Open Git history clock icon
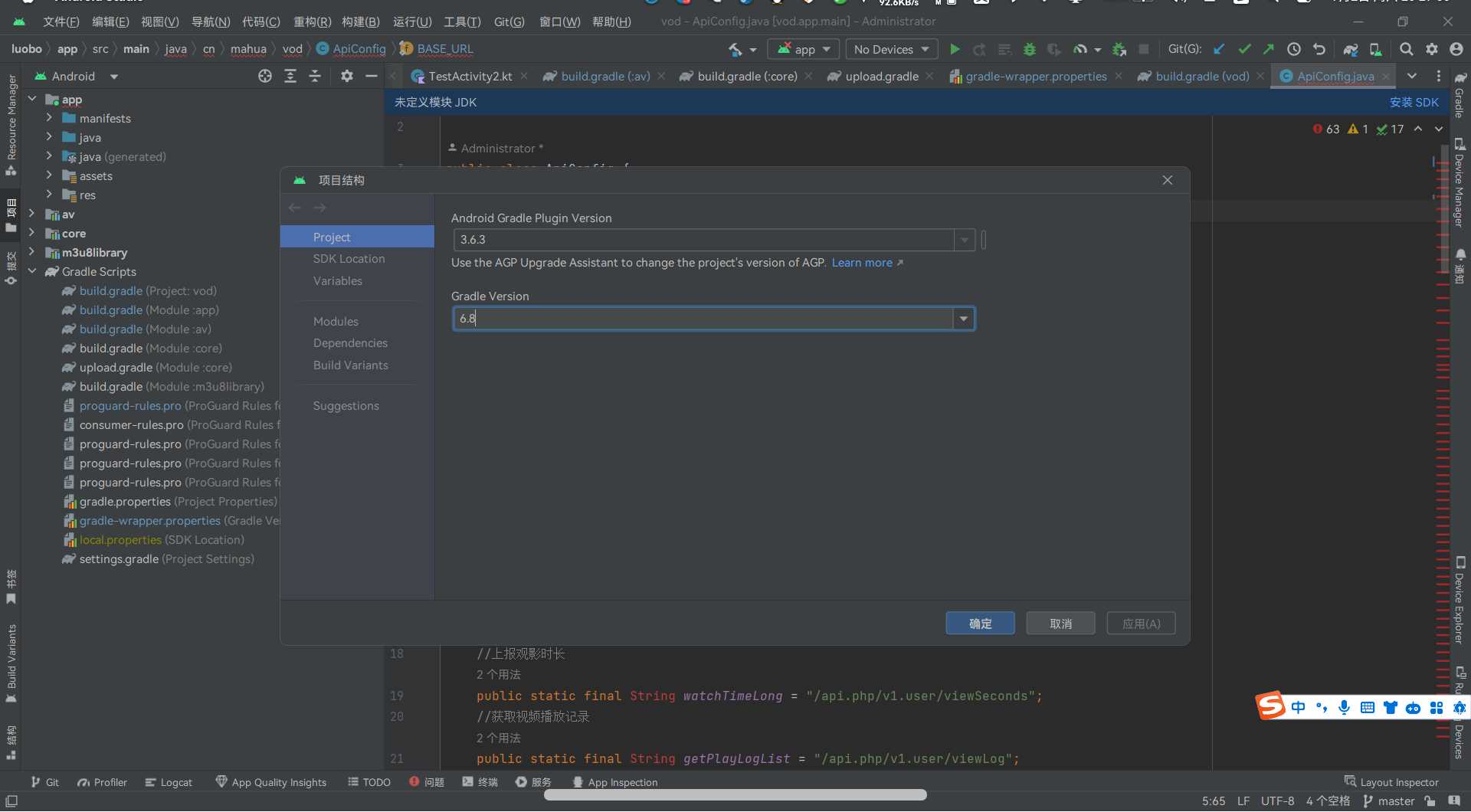1471x812 pixels. pyautogui.click(x=1294, y=50)
